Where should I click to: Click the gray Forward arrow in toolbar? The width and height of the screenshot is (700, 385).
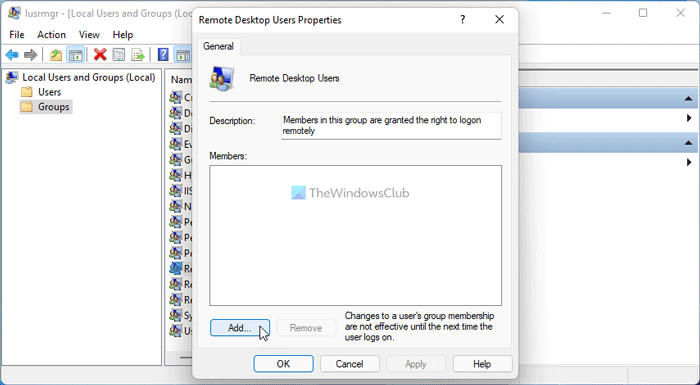30,55
